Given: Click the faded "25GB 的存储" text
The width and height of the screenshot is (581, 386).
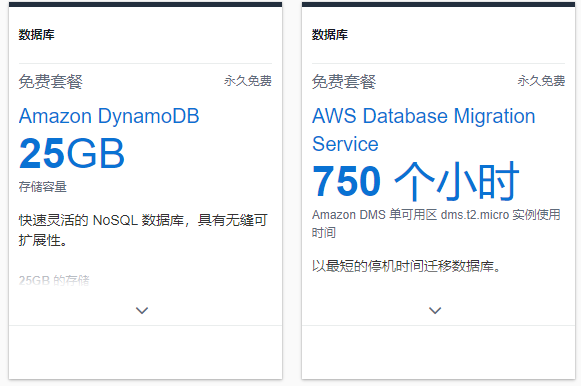Looking at the screenshot, I should pyautogui.click(x=54, y=280).
